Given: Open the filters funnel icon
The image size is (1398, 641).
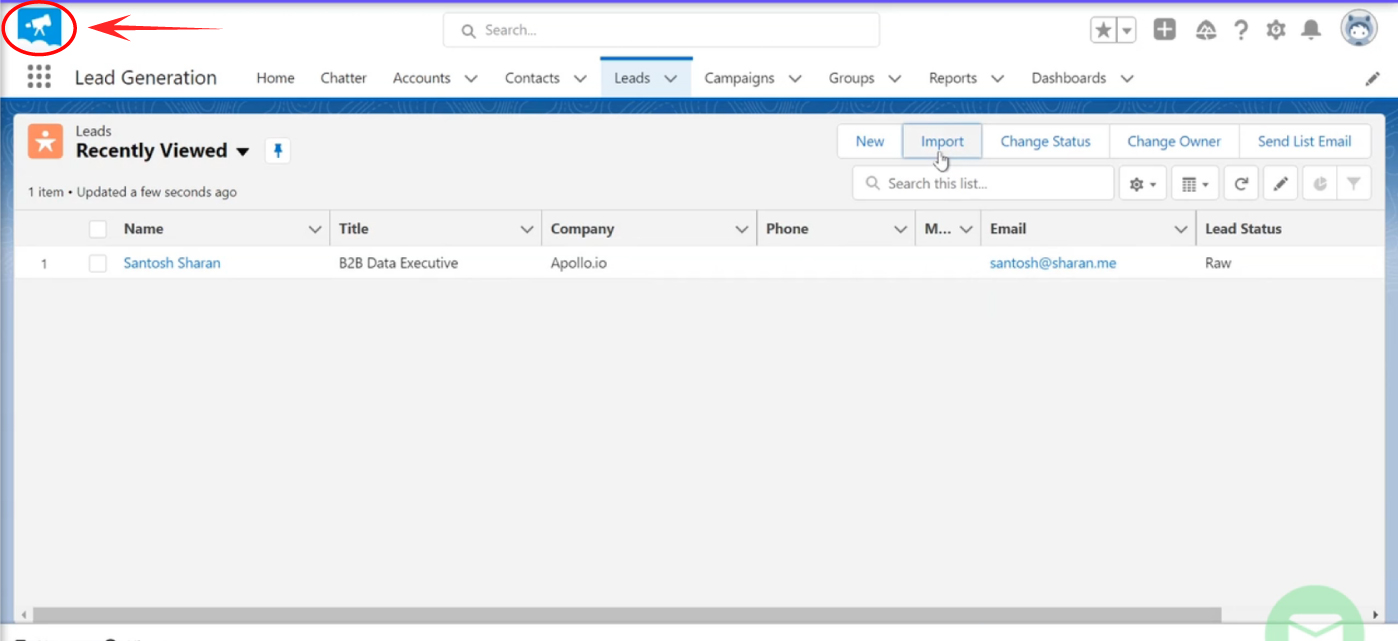Looking at the screenshot, I should tap(1353, 184).
